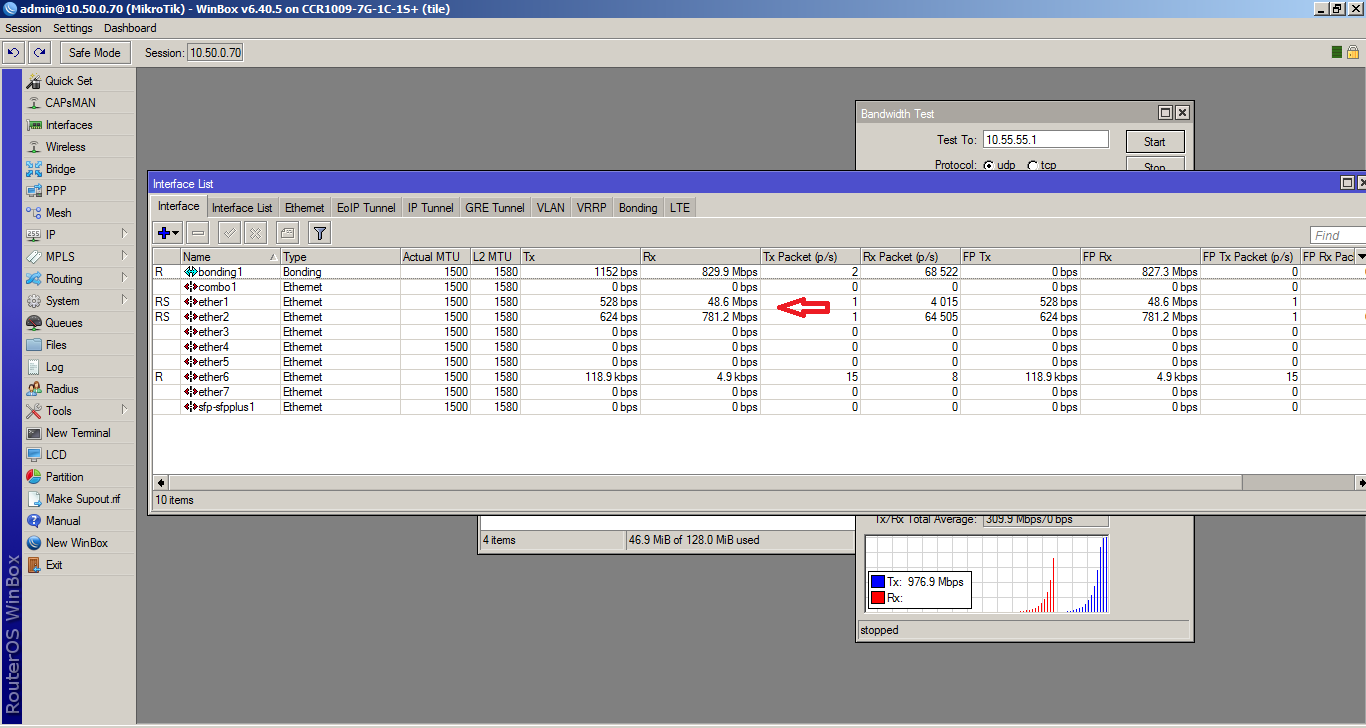1366x728 pixels.
Task: Click the blue Tx color swatch in legend
Action: click(877, 582)
